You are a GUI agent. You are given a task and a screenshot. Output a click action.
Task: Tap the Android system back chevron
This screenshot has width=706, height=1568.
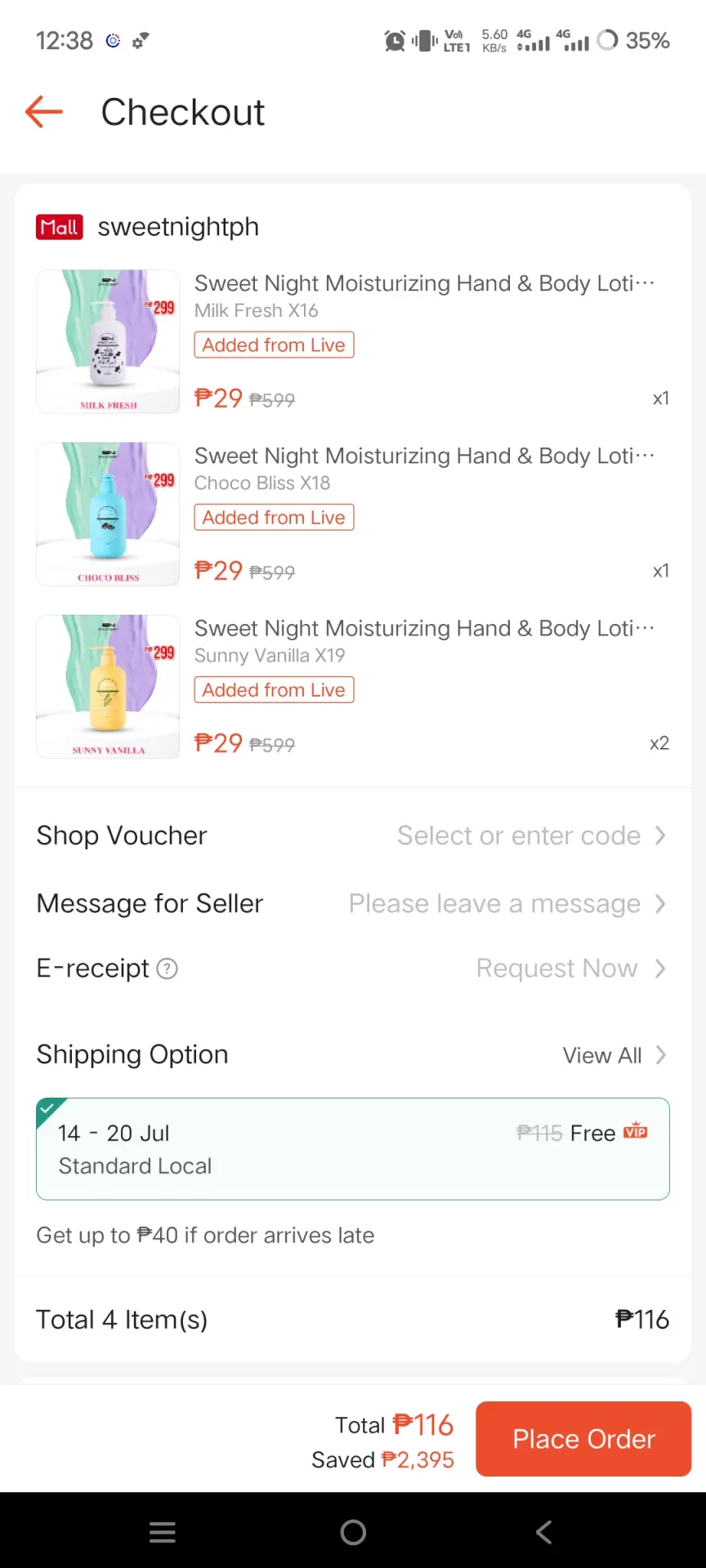[x=543, y=1532]
